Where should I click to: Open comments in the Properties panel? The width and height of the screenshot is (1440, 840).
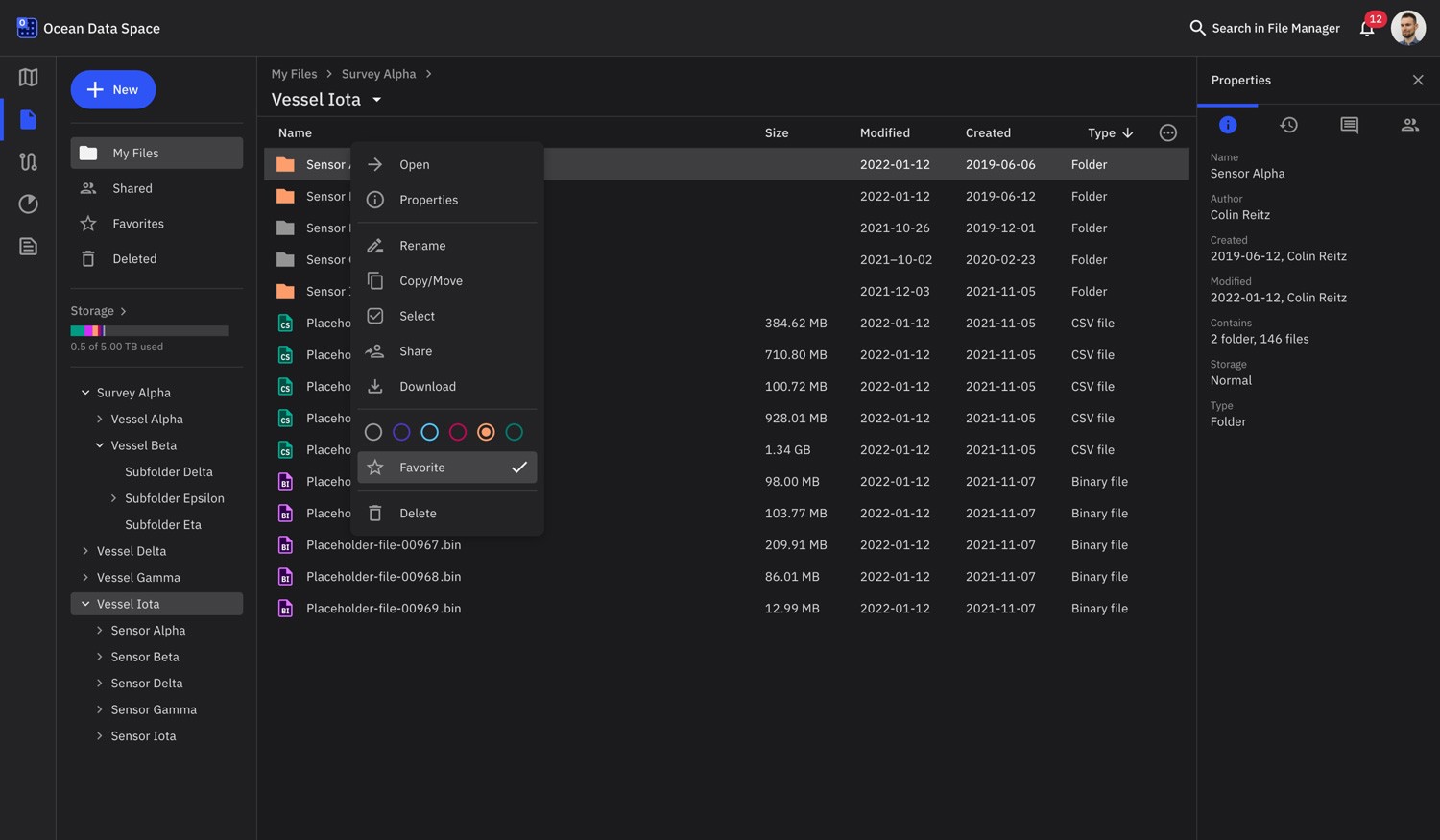click(x=1349, y=124)
